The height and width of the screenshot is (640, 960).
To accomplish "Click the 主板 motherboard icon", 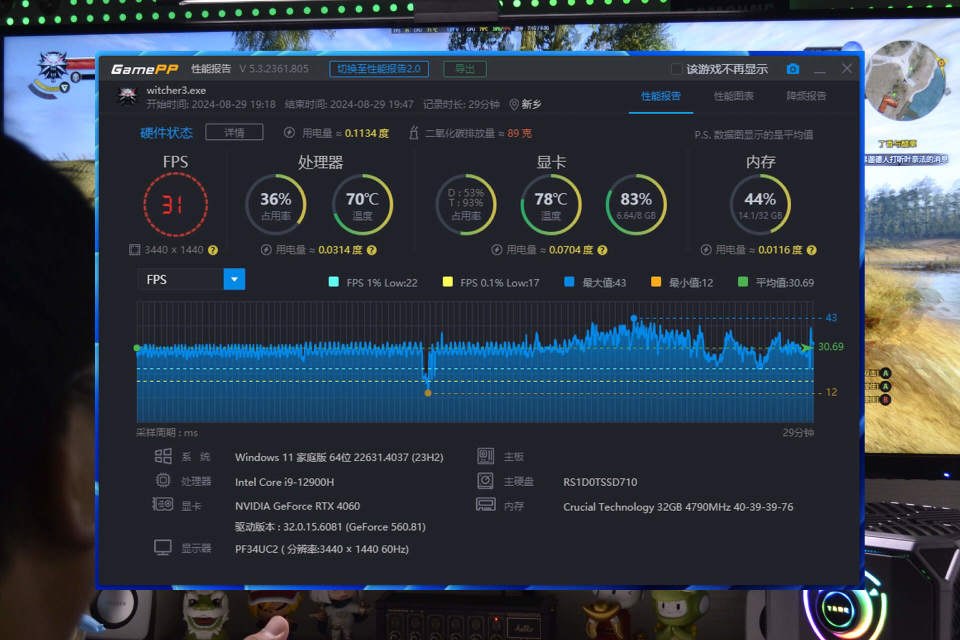I will [486, 456].
